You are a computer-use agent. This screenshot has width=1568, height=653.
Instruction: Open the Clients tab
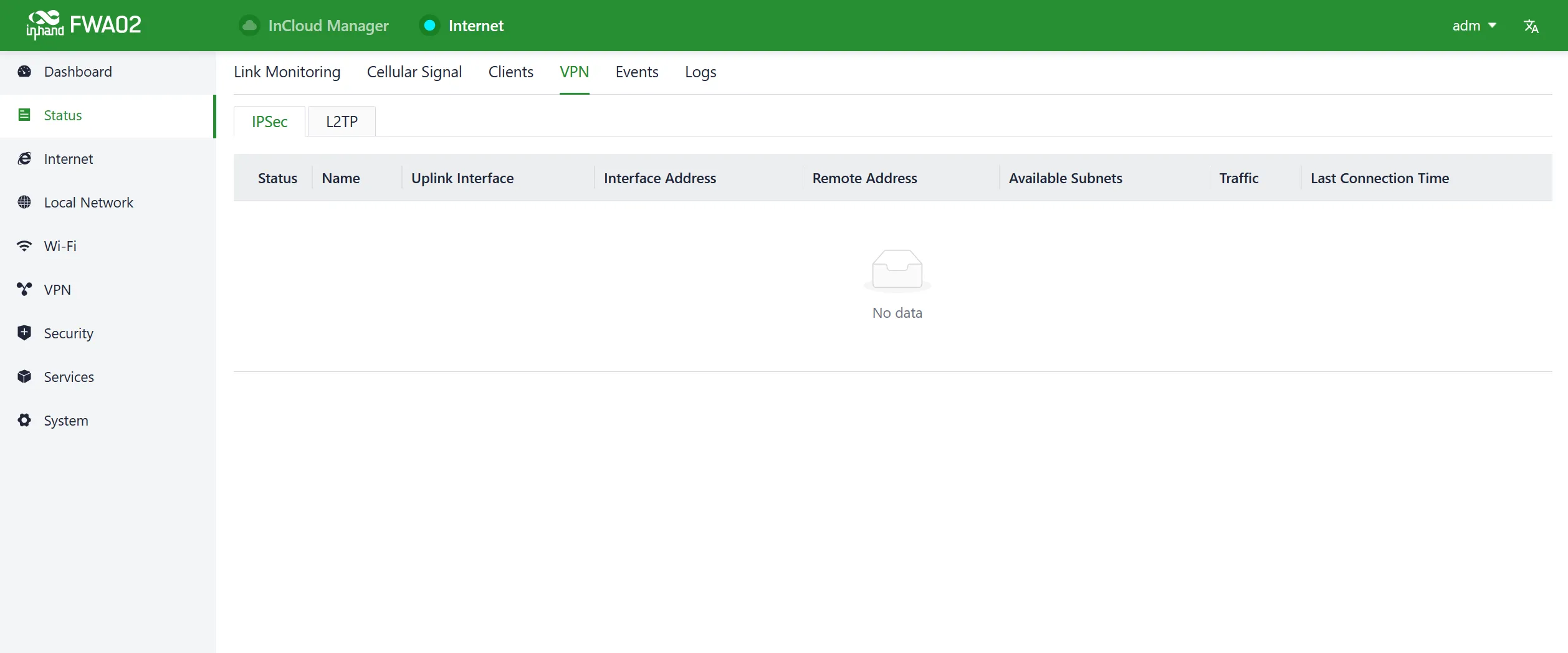[511, 72]
